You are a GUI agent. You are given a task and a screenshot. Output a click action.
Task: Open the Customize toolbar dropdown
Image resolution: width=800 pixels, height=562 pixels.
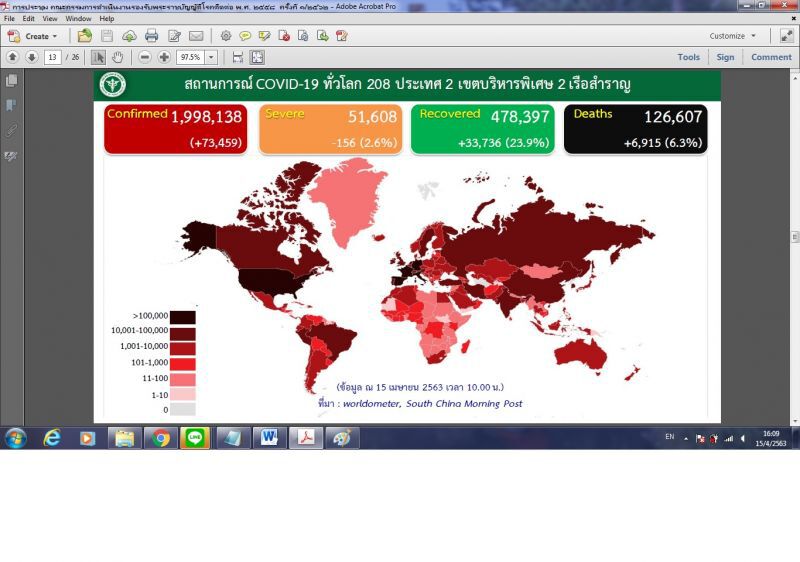point(733,36)
